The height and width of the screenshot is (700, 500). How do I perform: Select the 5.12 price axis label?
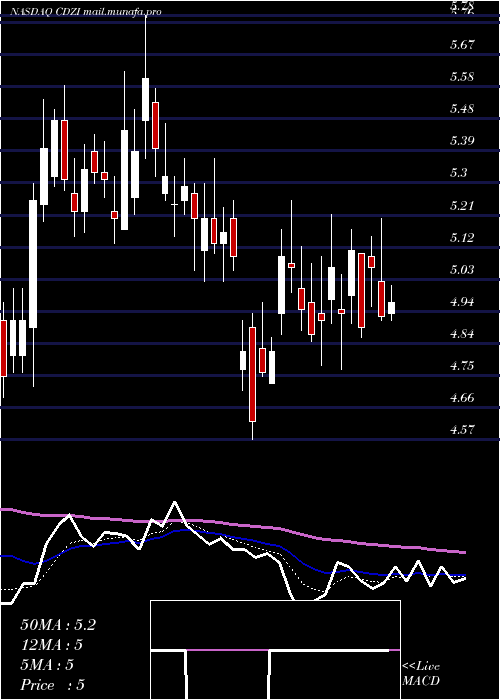(462, 238)
